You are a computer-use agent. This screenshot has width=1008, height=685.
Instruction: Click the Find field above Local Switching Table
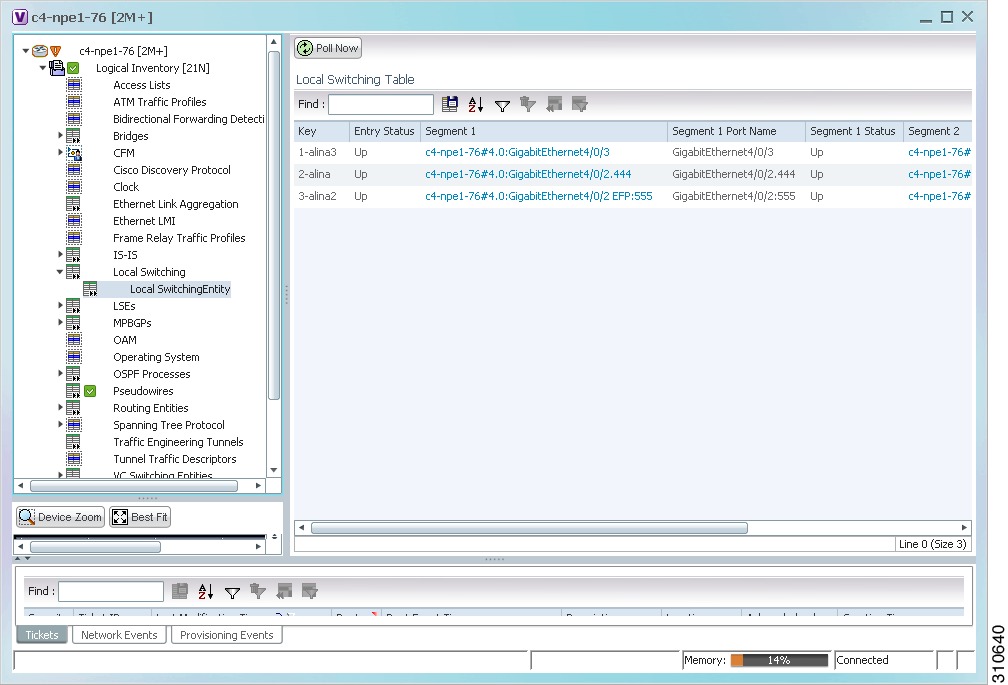(x=381, y=104)
